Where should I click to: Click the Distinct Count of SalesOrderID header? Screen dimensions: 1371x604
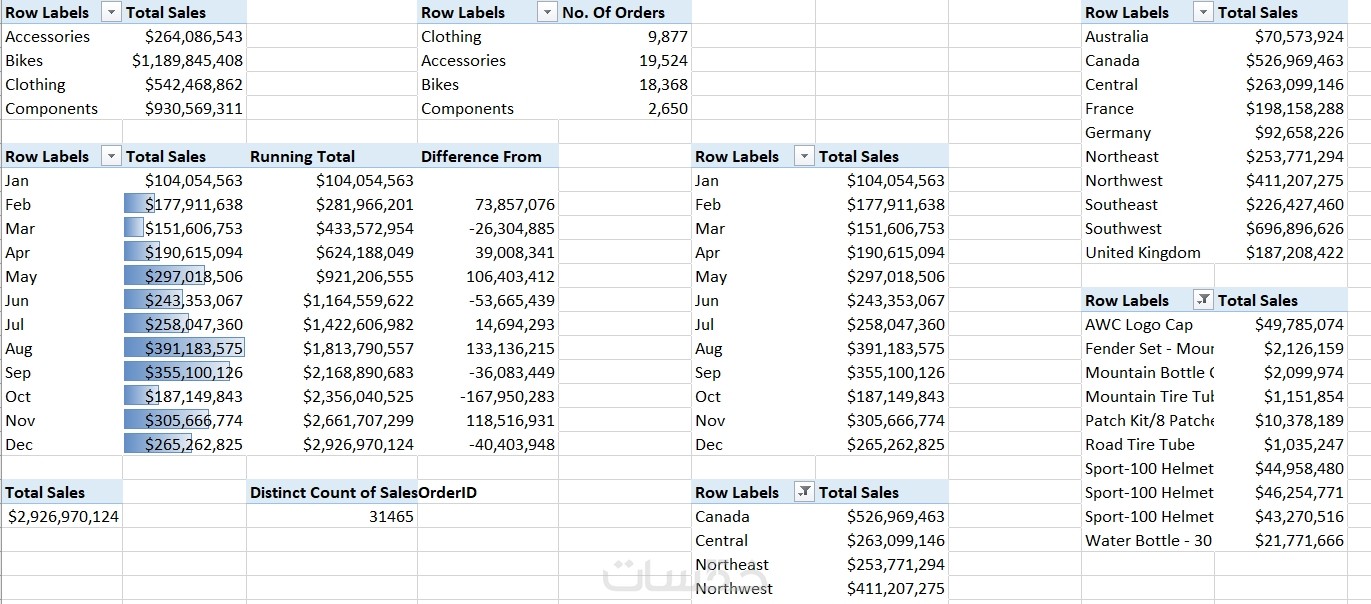tap(333, 492)
